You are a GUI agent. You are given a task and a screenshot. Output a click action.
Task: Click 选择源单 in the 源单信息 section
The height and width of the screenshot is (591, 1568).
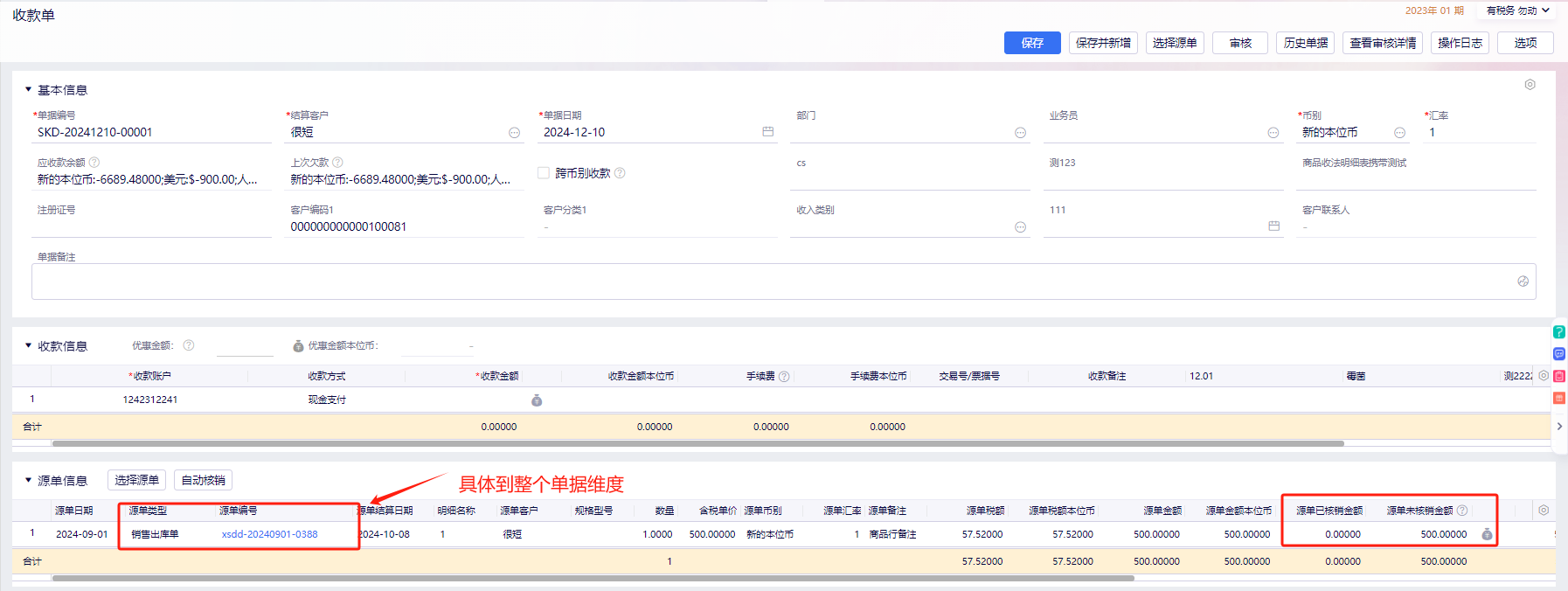(136, 480)
